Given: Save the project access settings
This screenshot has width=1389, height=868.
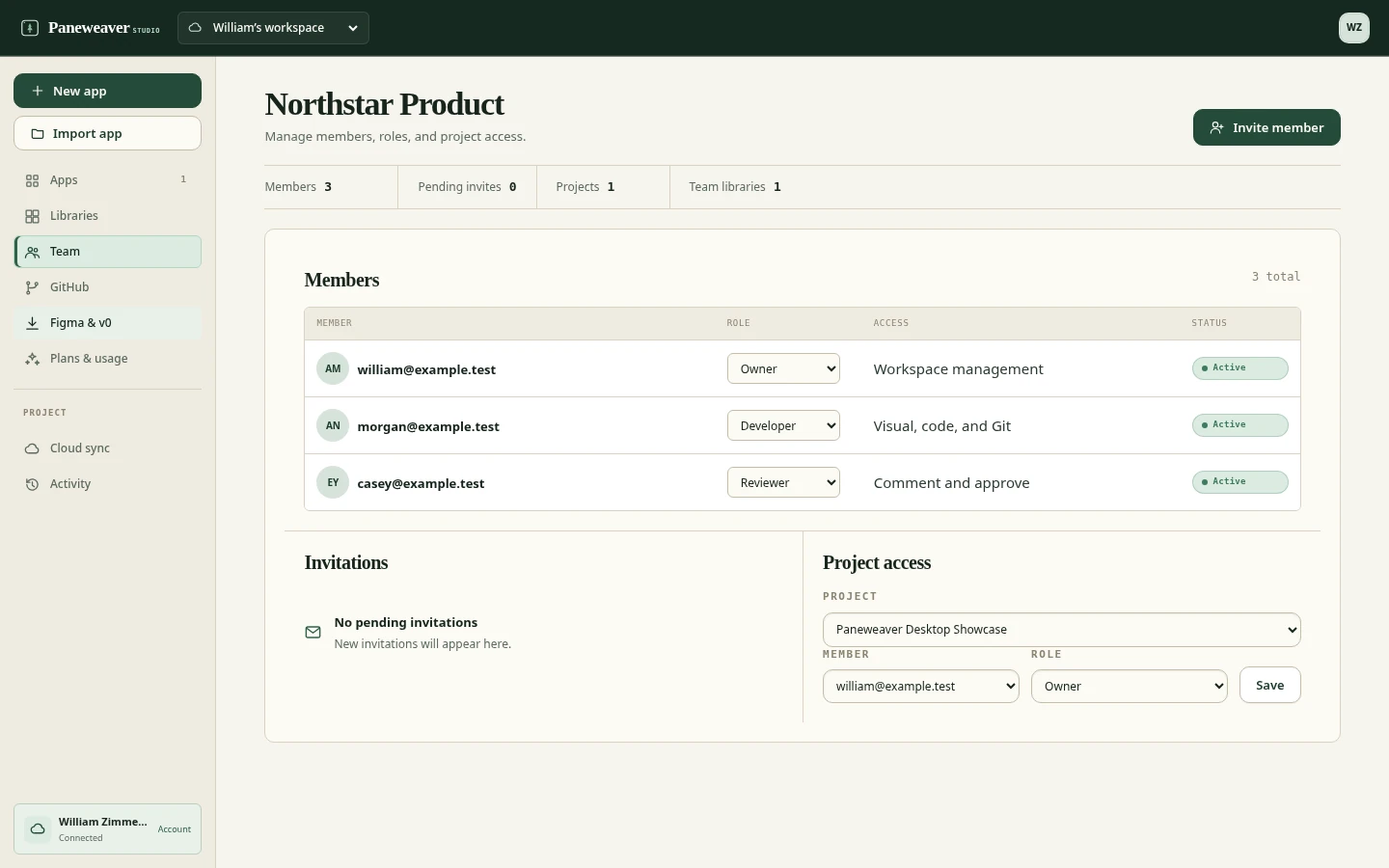Looking at the screenshot, I should [x=1269, y=686].
